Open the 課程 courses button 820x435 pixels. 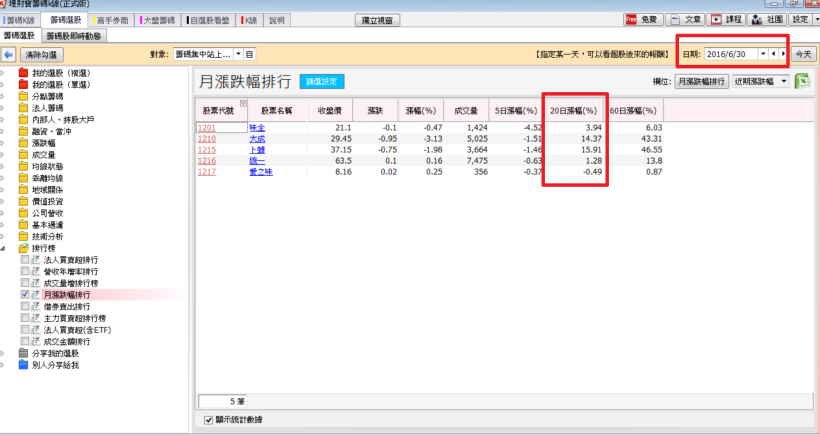point(727,19)
